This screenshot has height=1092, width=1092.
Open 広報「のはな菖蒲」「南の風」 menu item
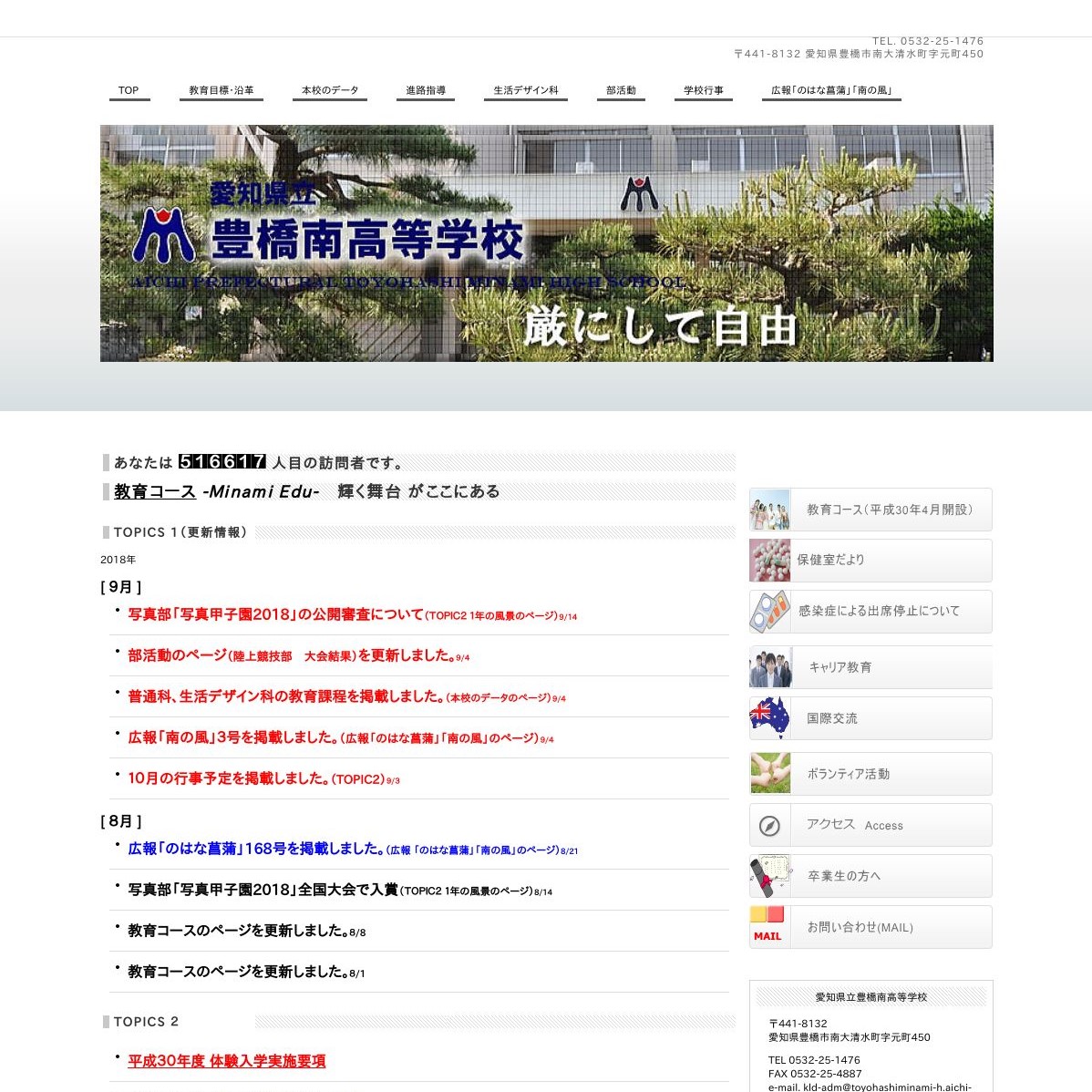831,90
